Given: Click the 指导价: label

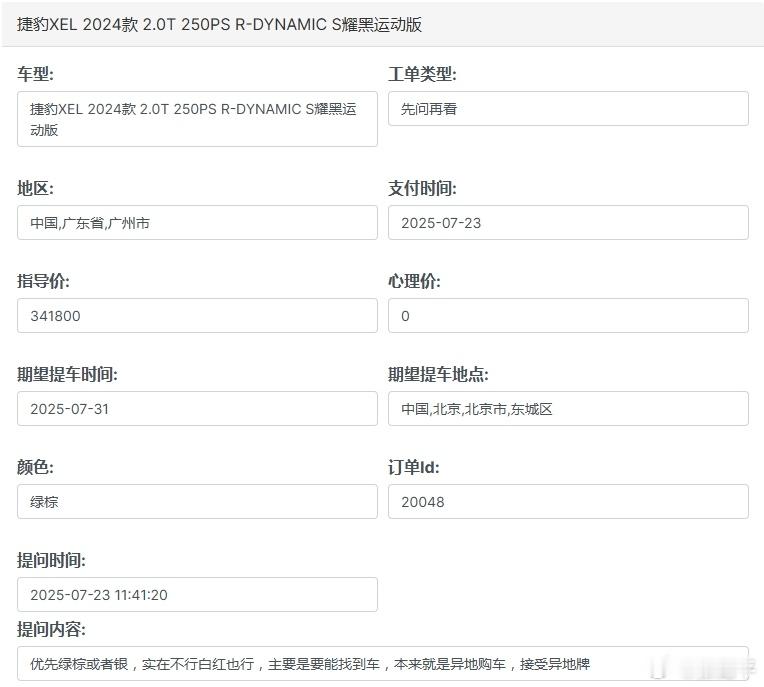Looking at the screenshot, I should [43, 281].
